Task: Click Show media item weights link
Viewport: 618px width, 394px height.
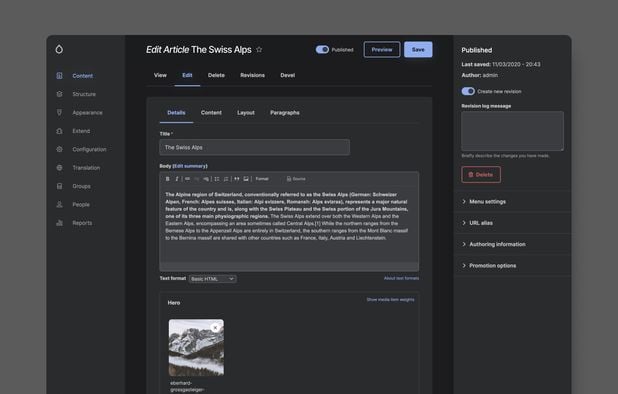Action: [390, 300]
